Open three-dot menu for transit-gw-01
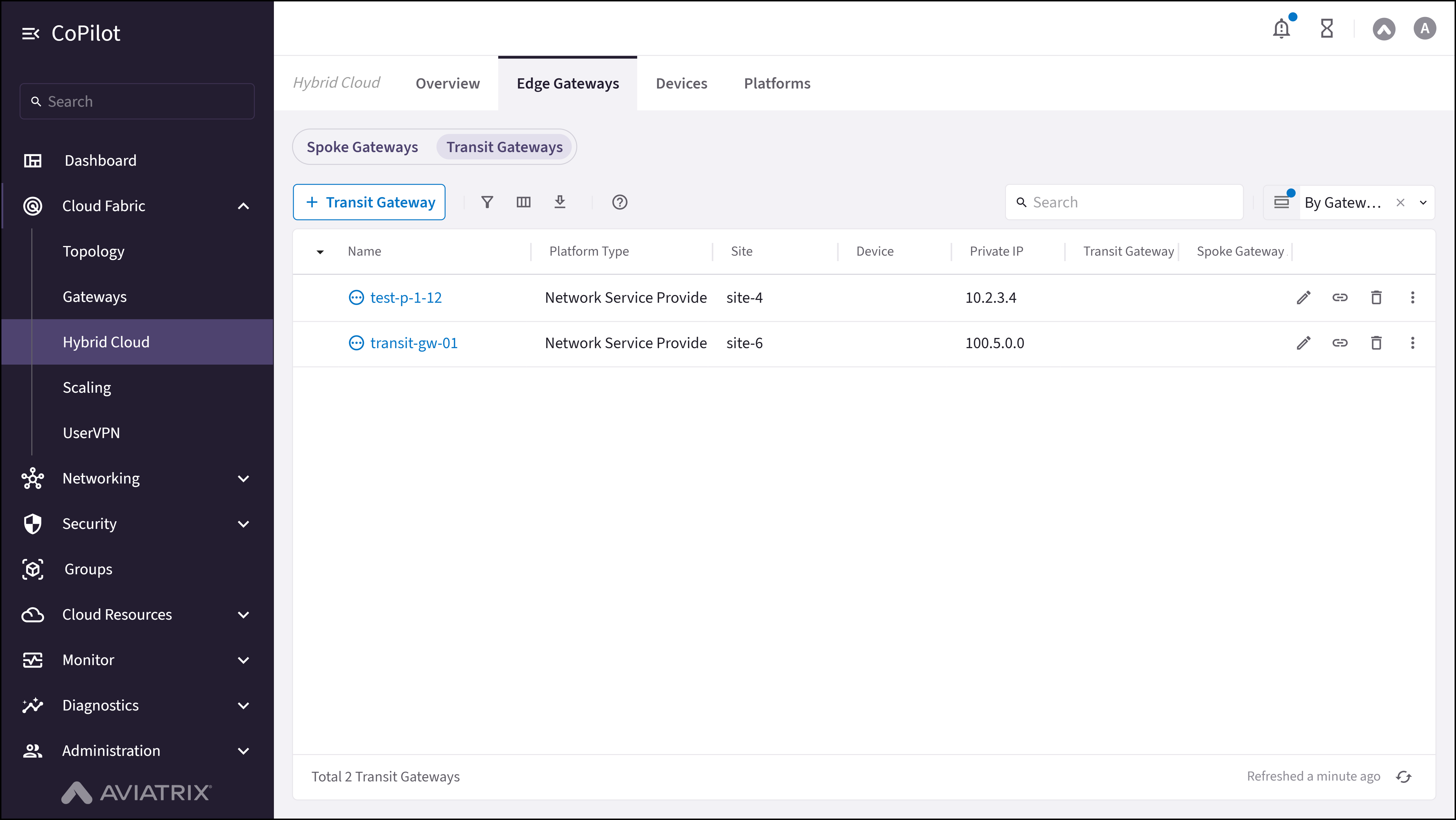 pyautogui.click(x=1413, y=343)
